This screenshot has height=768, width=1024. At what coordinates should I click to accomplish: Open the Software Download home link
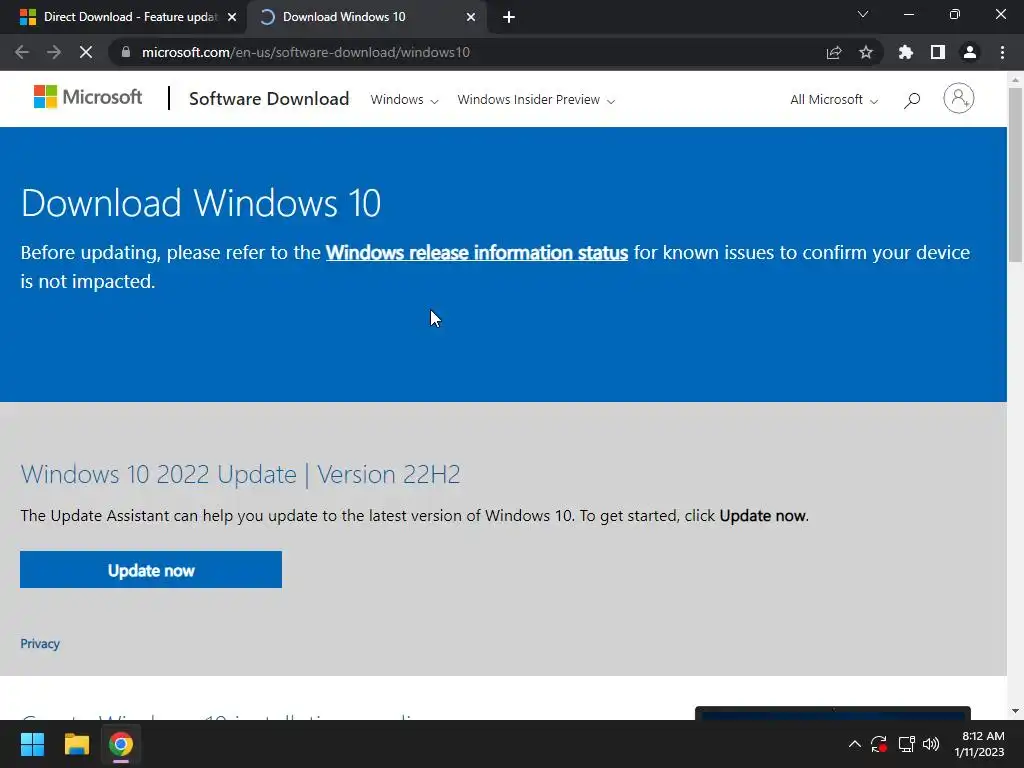(269, 99)
